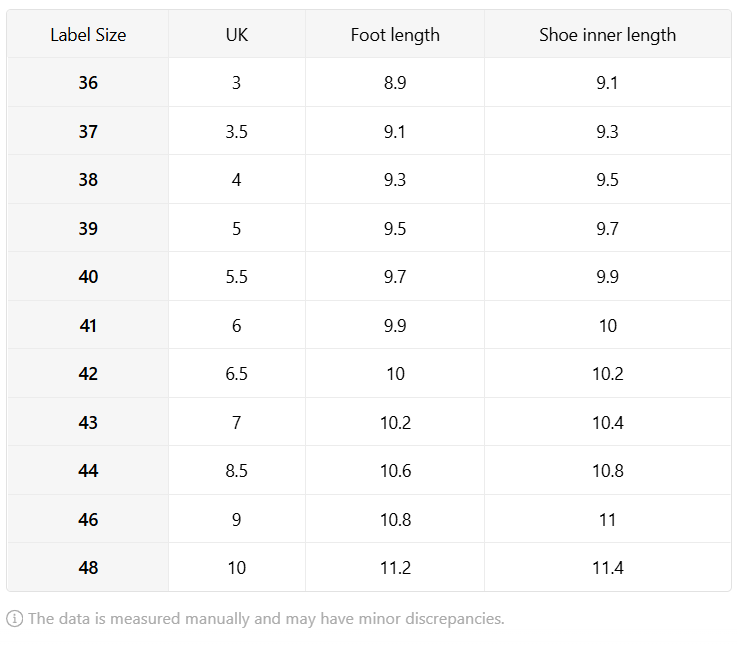
Task: Select the Label Size column header
Action: [88, 34]
